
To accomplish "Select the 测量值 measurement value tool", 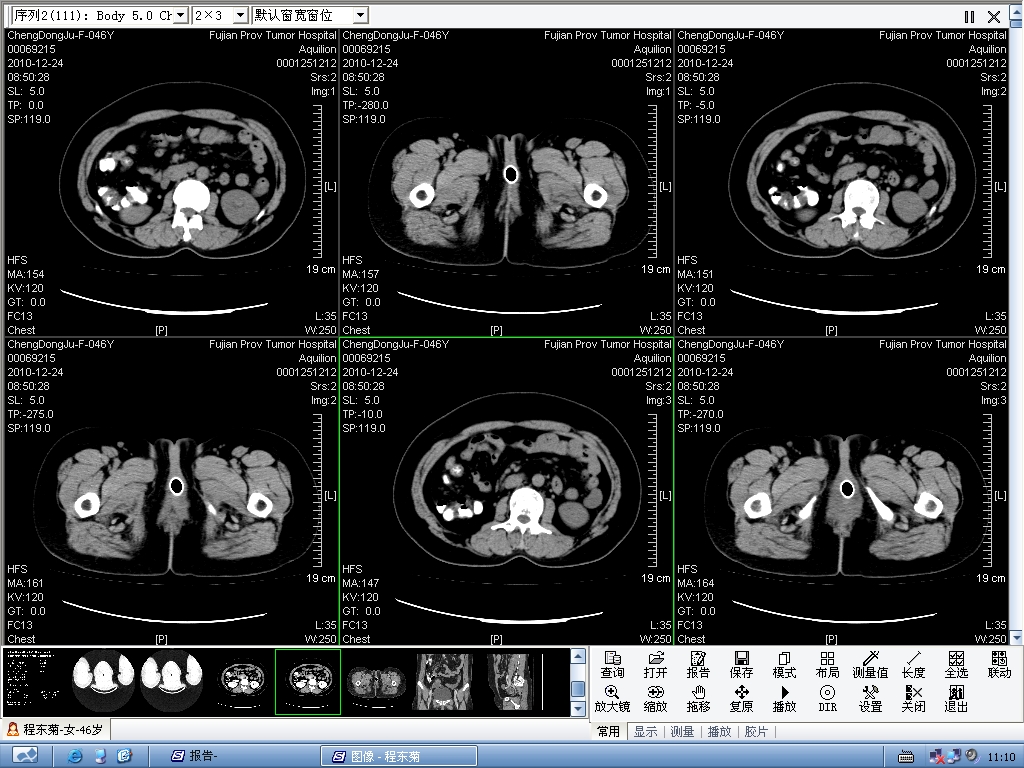I will [871, 665].
